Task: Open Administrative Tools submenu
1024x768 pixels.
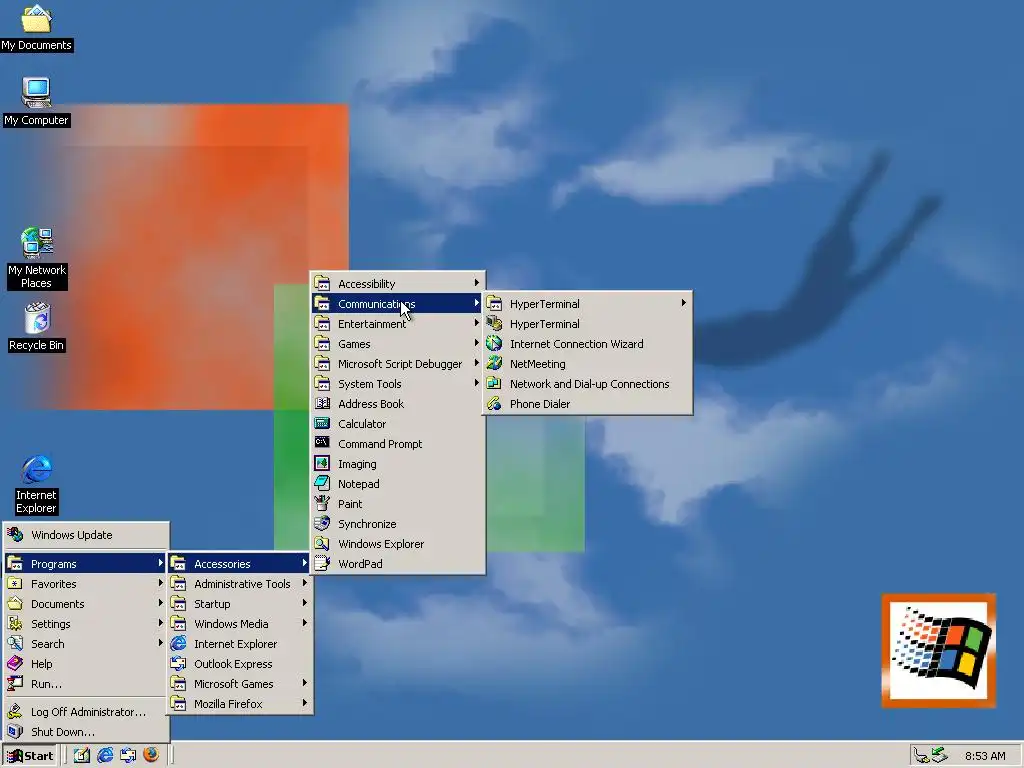Action: pos(240,584)
